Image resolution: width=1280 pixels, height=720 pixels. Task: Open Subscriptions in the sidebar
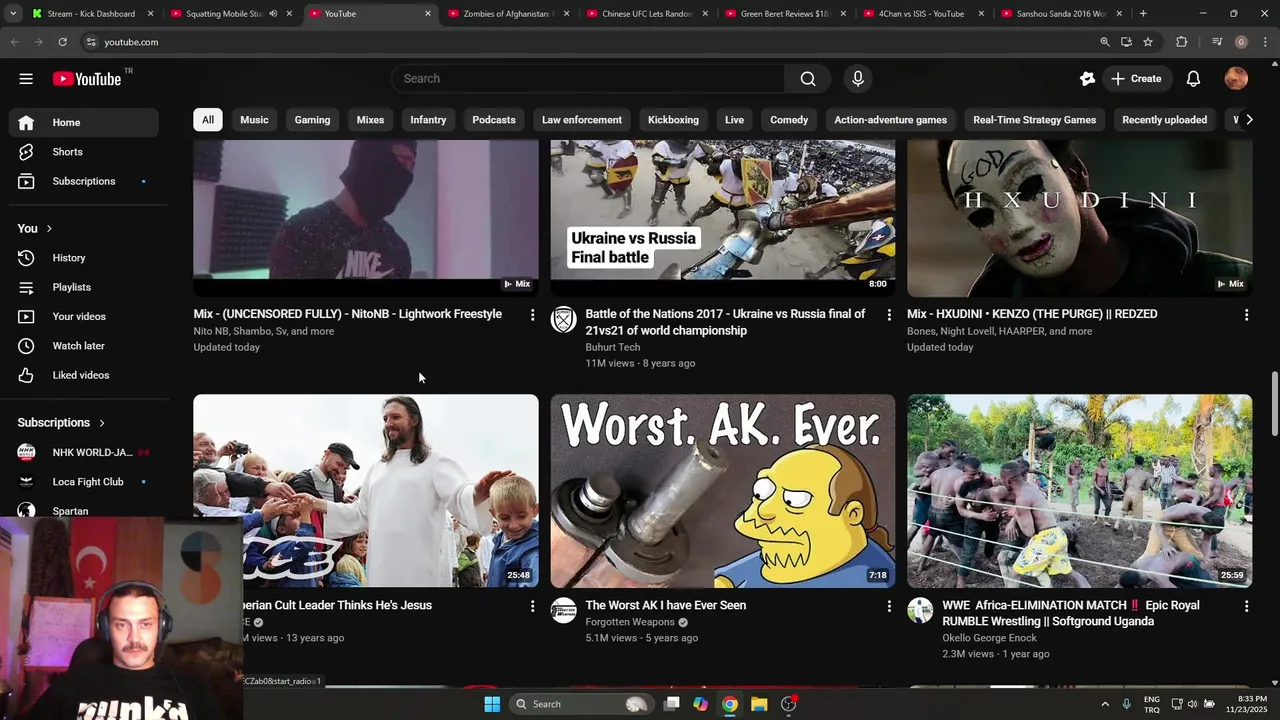(x=84, y=181)
